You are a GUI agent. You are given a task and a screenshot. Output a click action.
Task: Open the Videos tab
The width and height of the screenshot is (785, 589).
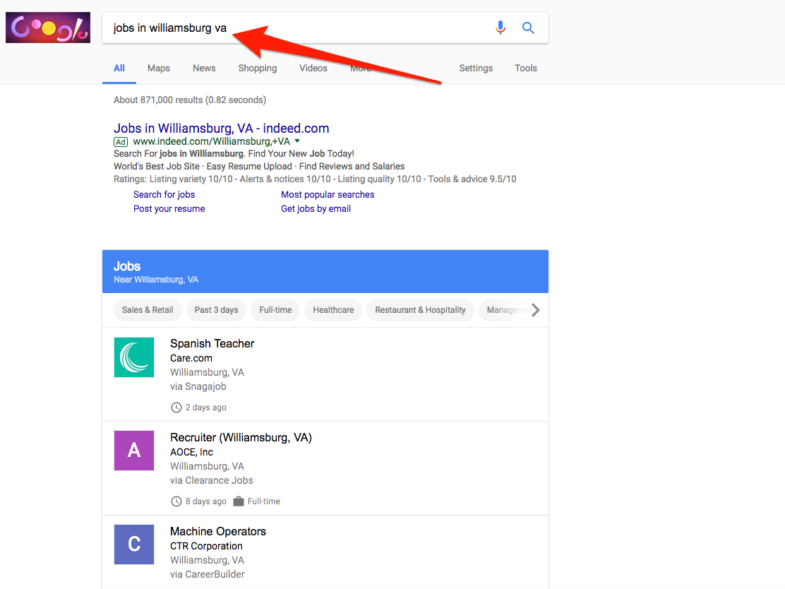click(x=313, y=68)
